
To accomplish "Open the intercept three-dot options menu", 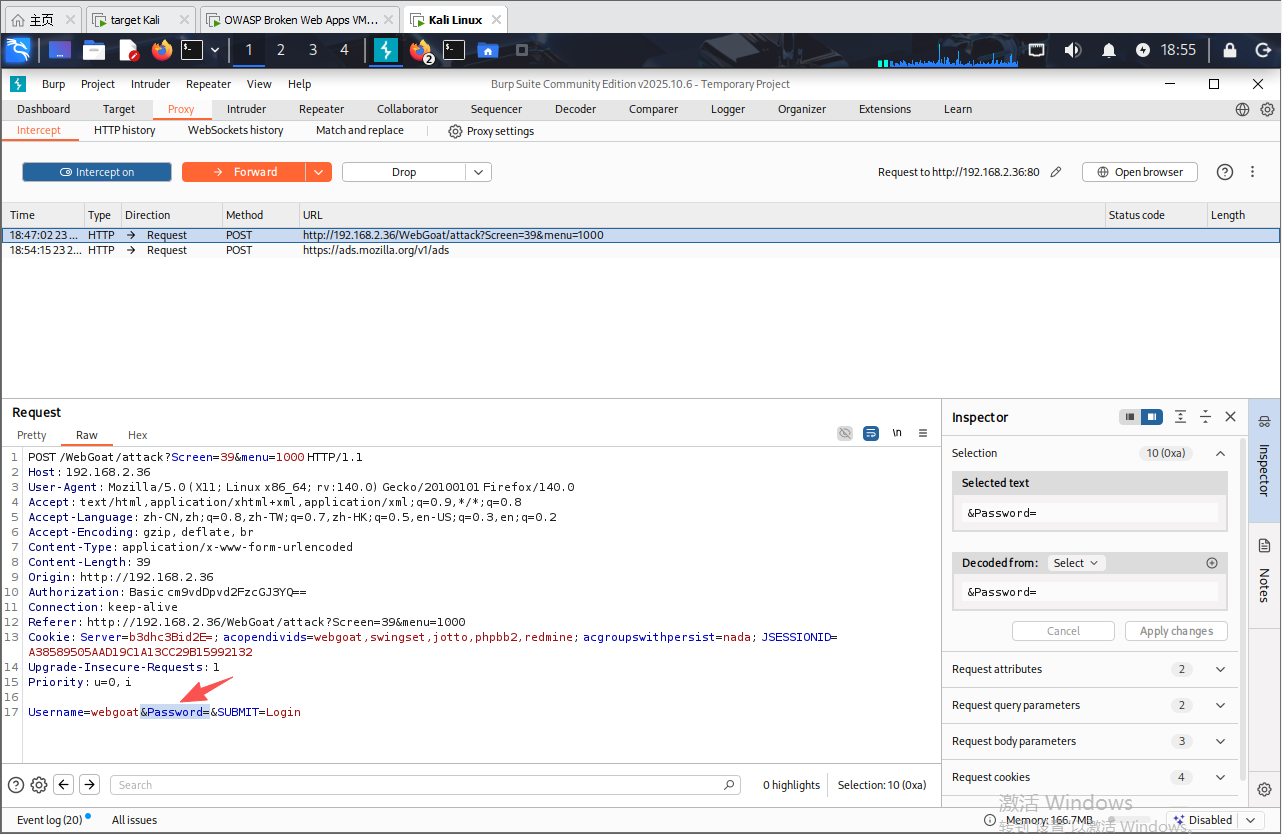I will (x=1252, y=172).
